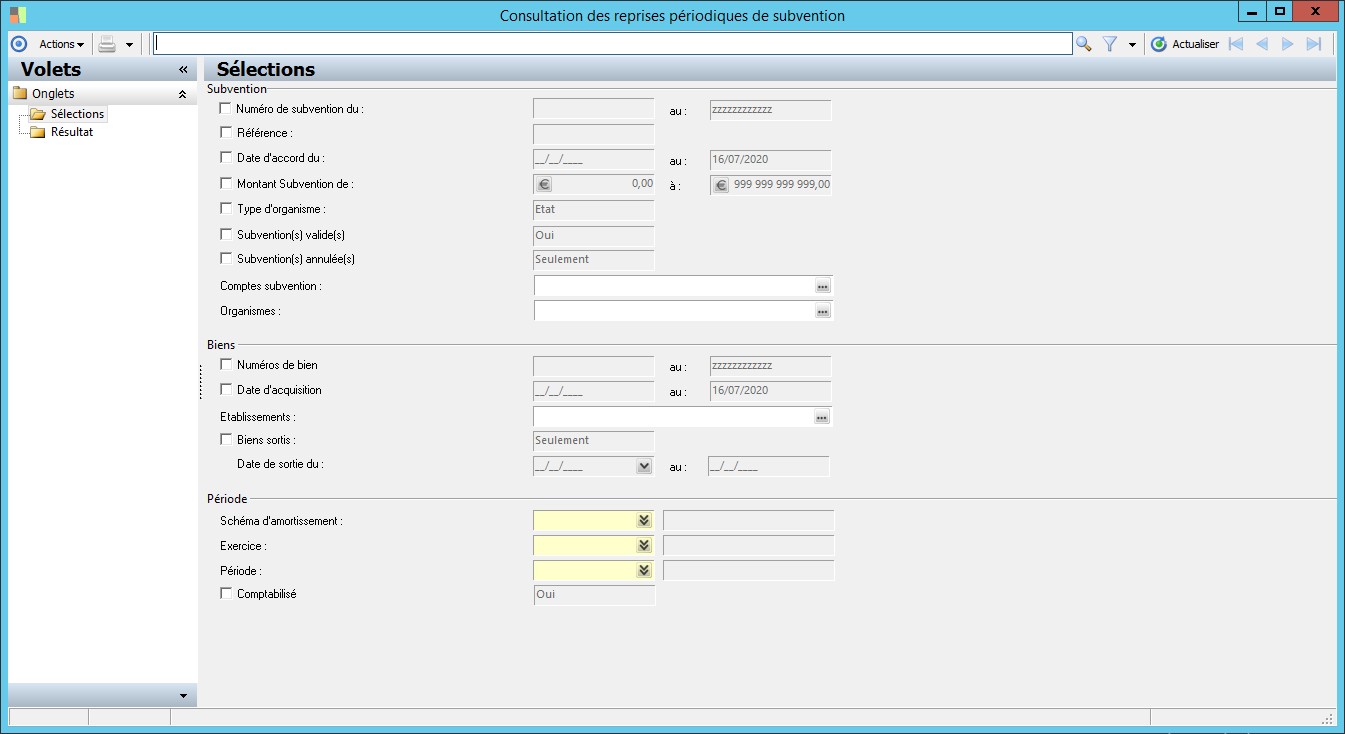
Task: Open the Comptes subvention browse button
Action: (x=823, y=286)
